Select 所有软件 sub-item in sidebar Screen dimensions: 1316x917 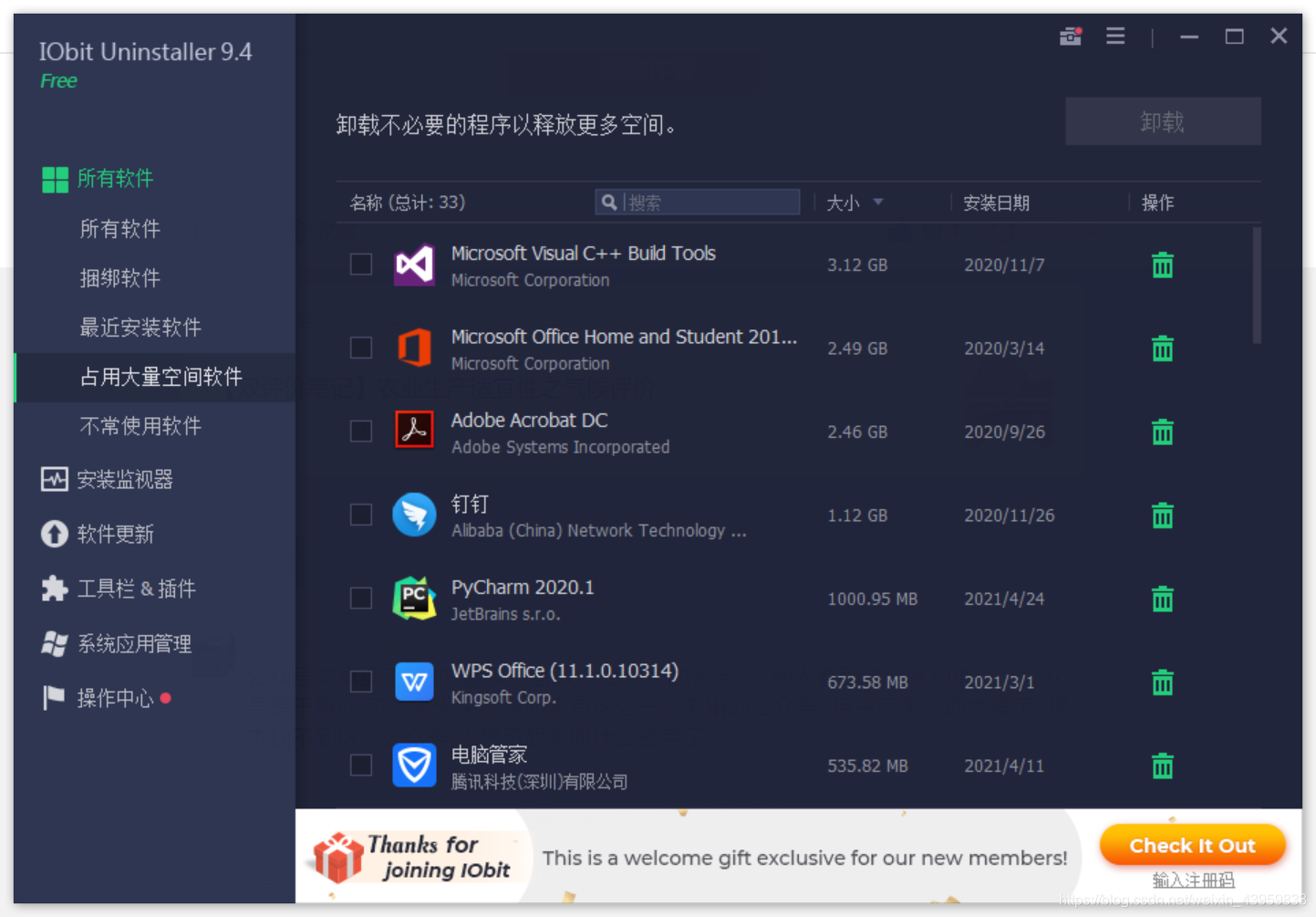(119, 229)
